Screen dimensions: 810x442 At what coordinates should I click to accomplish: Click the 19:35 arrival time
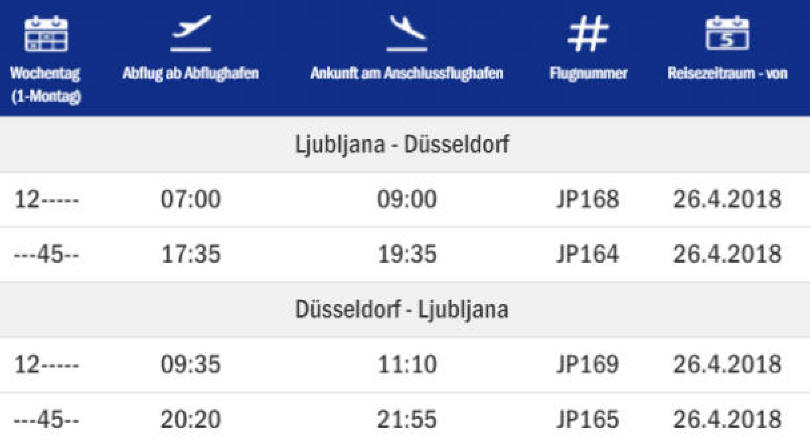point(407,254)
